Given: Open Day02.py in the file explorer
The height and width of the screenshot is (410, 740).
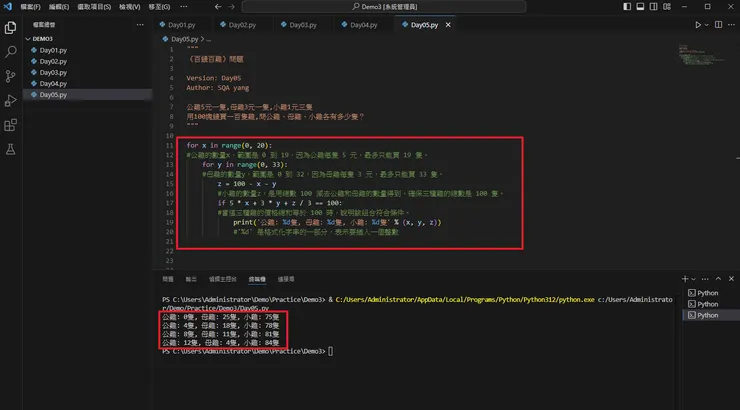Looking at the screenshot, I should click(52, 61).
